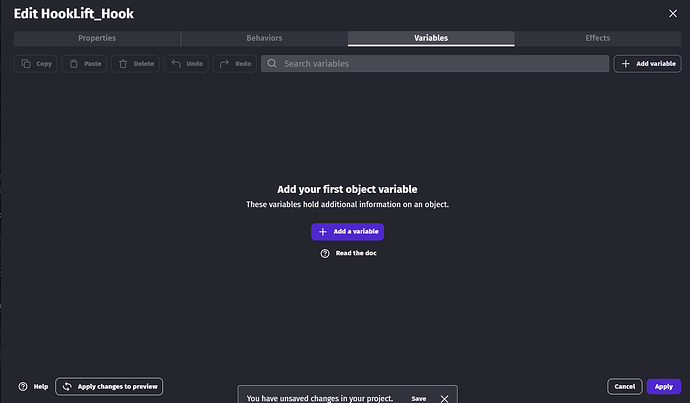Click the Redo arrow button

(235, 64)
